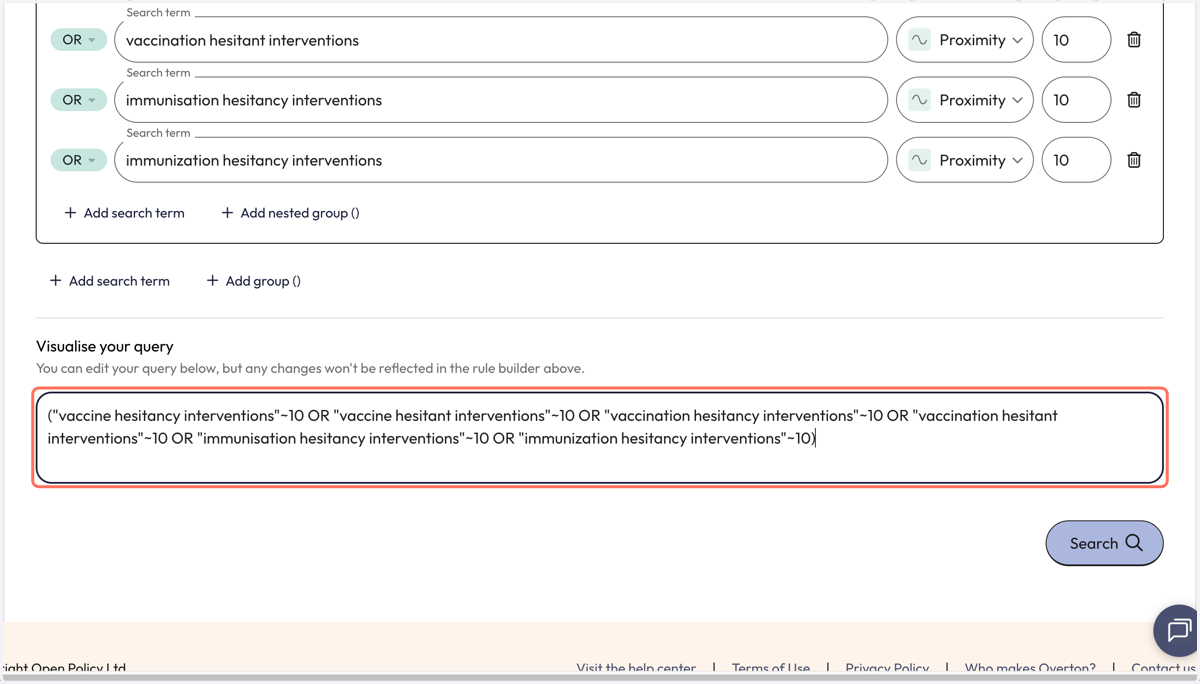Delete the immunisation hesitancy interventions row

[1134, 100]
